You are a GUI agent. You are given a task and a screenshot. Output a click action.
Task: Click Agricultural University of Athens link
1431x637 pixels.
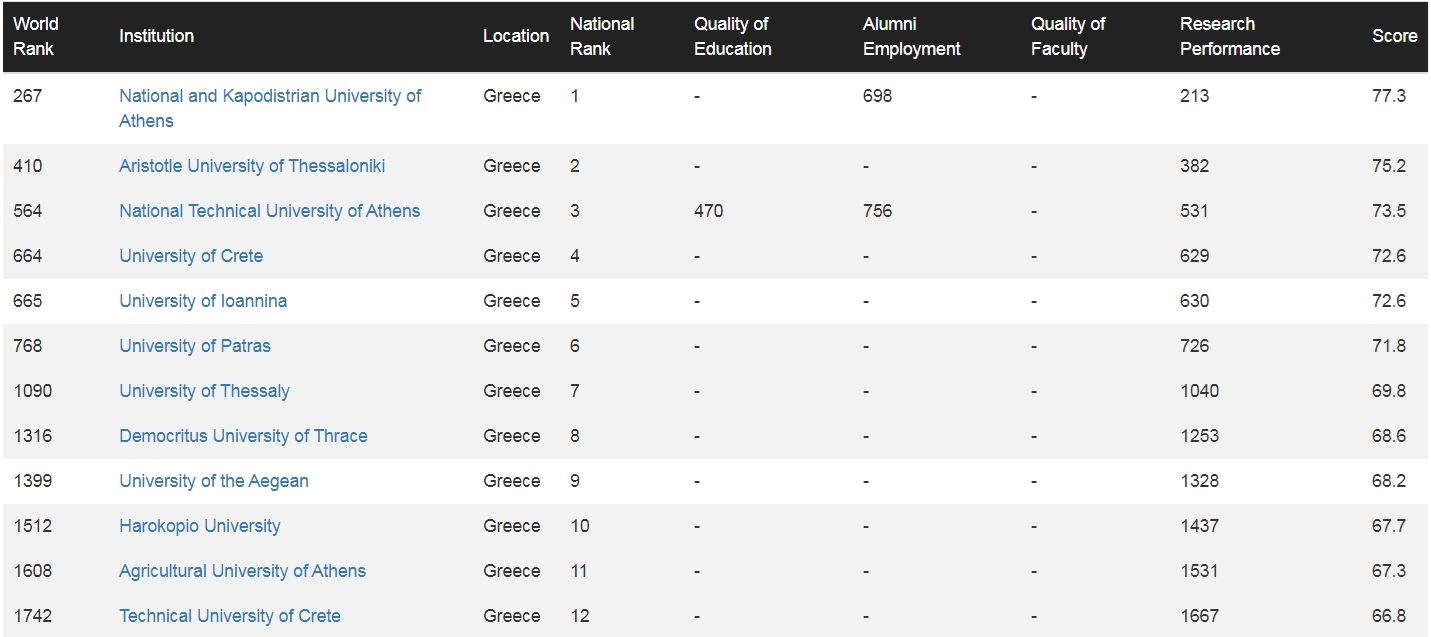click(x=242, y=571)
